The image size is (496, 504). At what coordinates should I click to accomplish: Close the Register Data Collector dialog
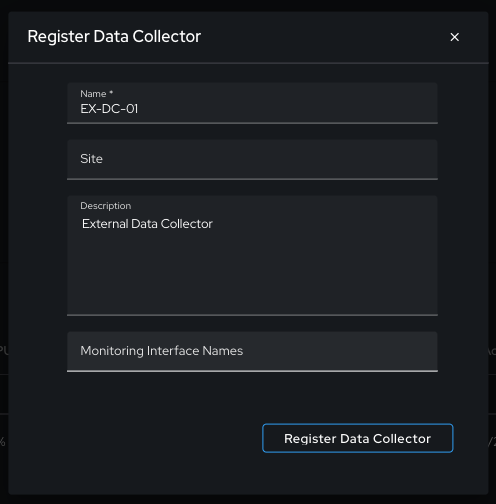click(454, 37)
